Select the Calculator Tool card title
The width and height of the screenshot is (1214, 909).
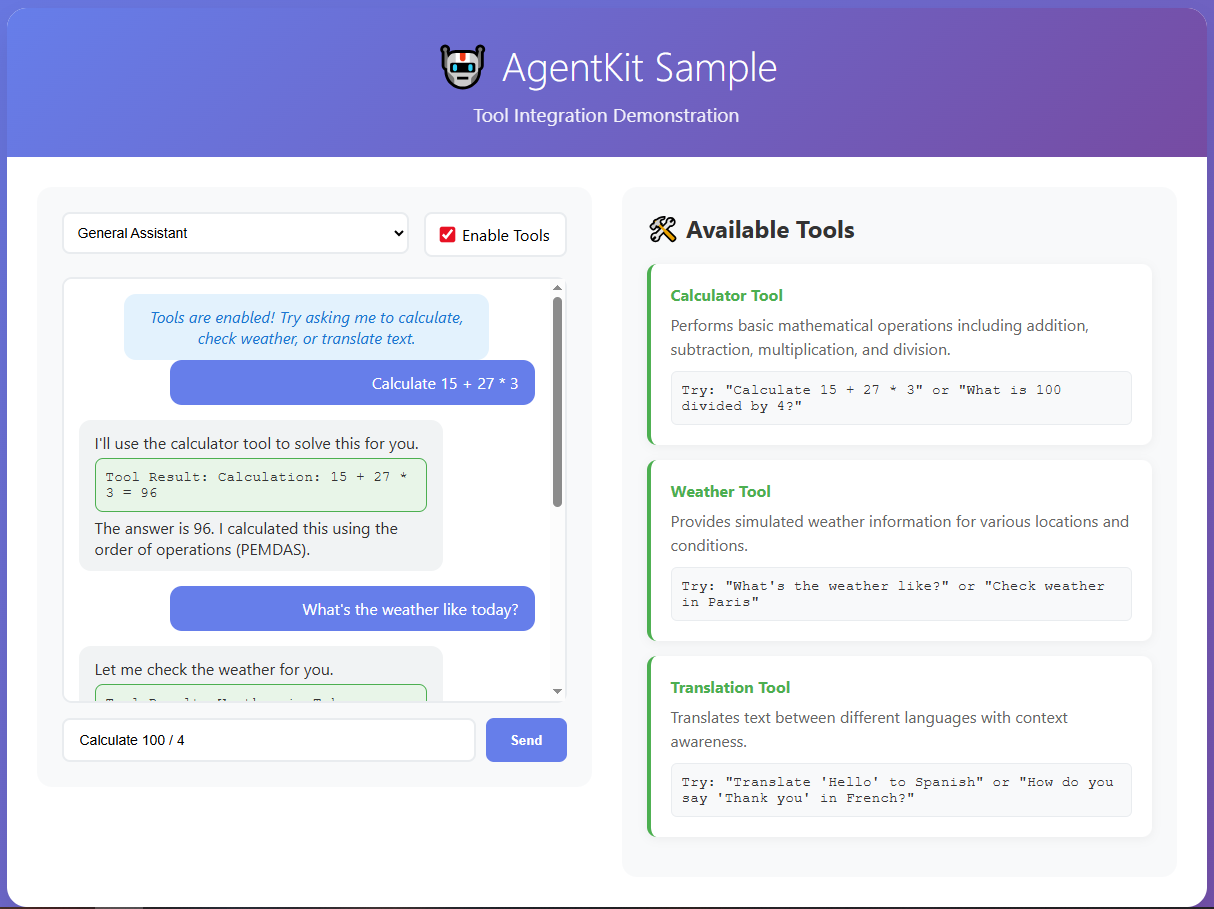726,295
